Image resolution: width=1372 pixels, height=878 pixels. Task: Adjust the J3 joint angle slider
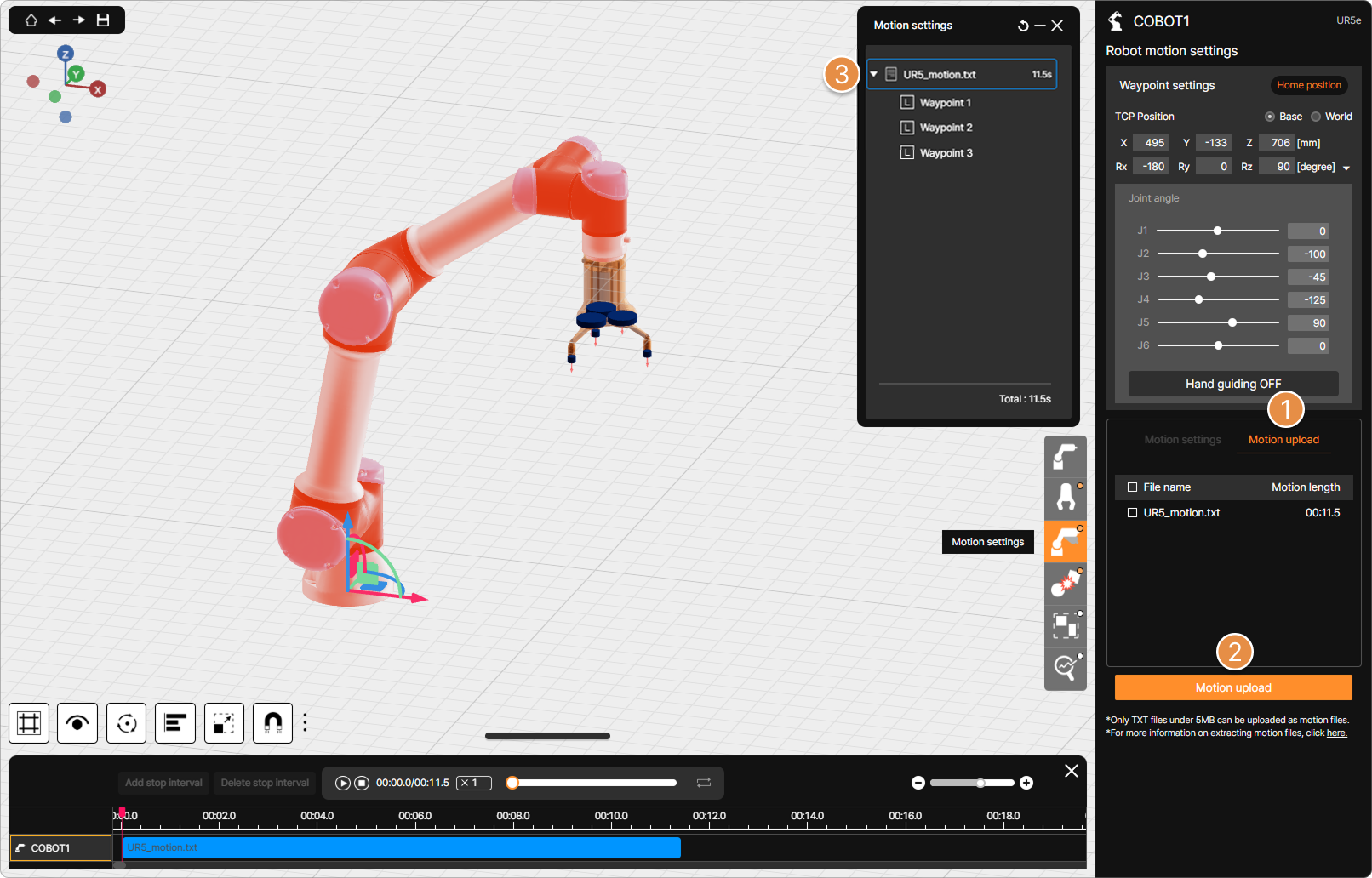(1211, 277)
